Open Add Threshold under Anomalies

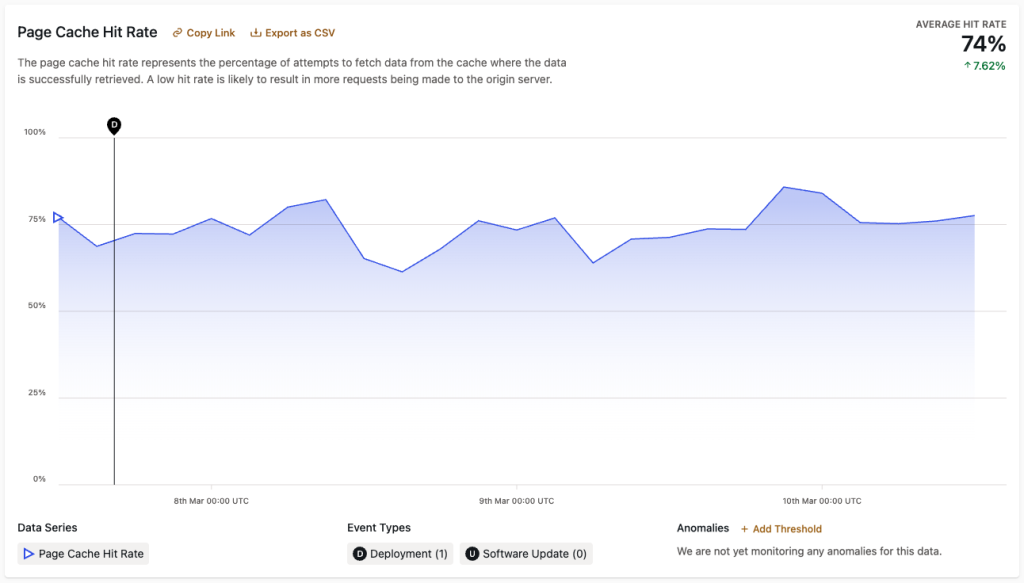[787, 529]
